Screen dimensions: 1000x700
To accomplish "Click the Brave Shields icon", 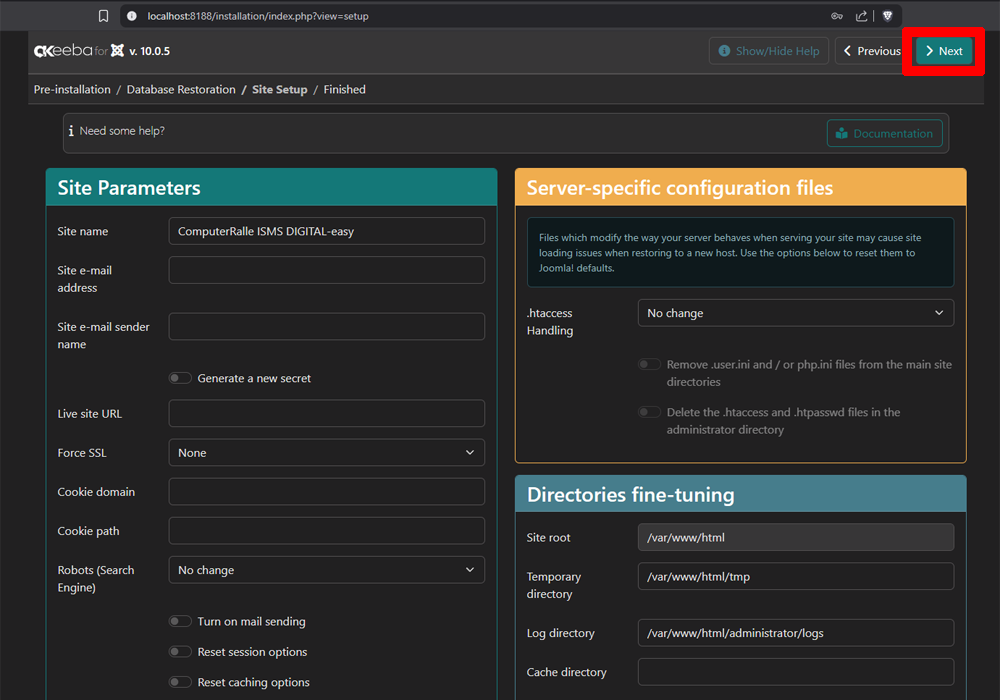I will (887, 16).
